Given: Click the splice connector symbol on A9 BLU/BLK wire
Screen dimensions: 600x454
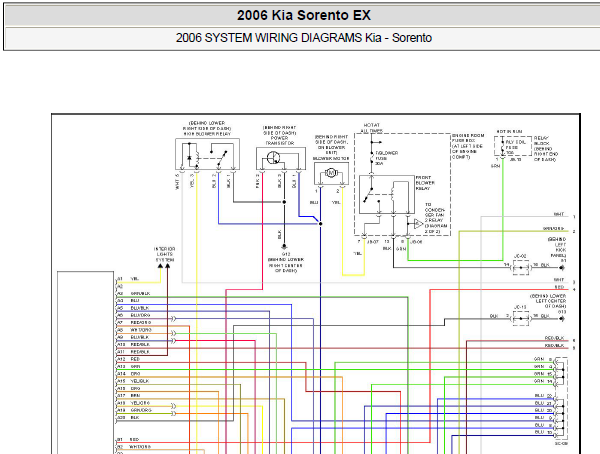Looking at the screenshot, I should pyautogui.click(x=173, y=341).
